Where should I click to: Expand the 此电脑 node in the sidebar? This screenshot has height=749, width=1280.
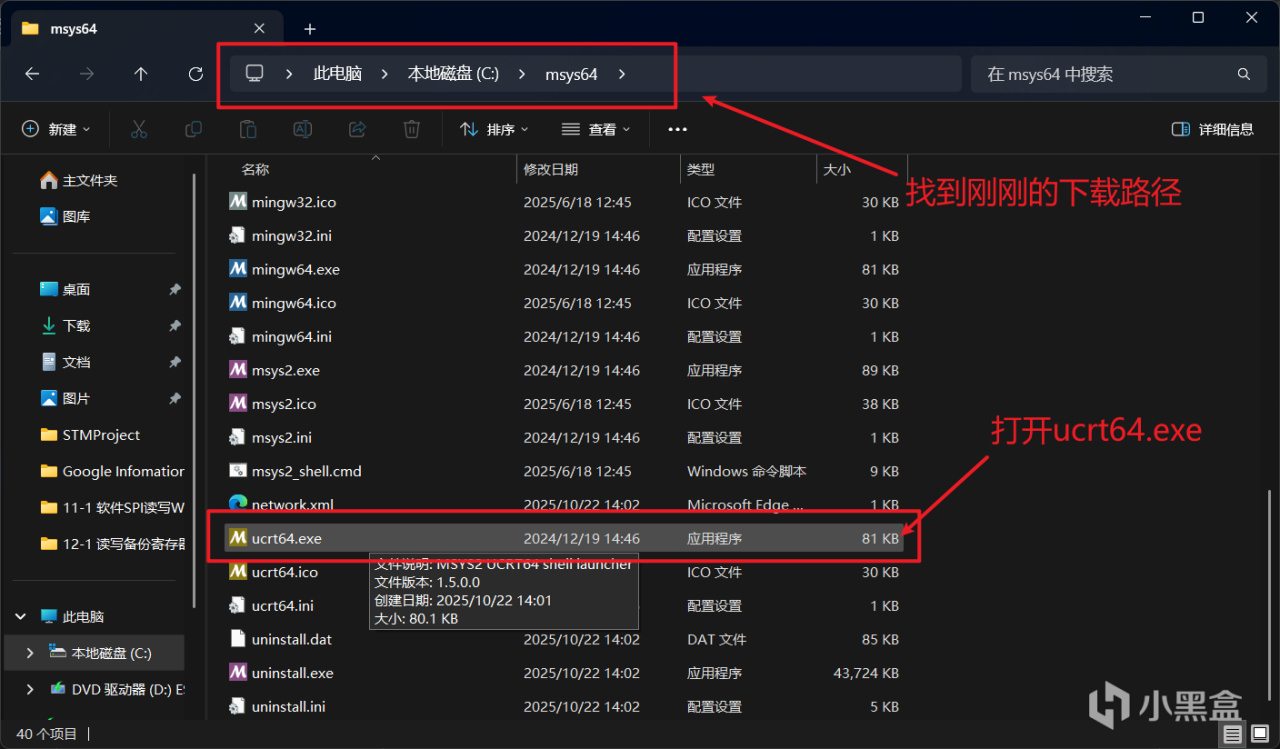click(21, 617)
